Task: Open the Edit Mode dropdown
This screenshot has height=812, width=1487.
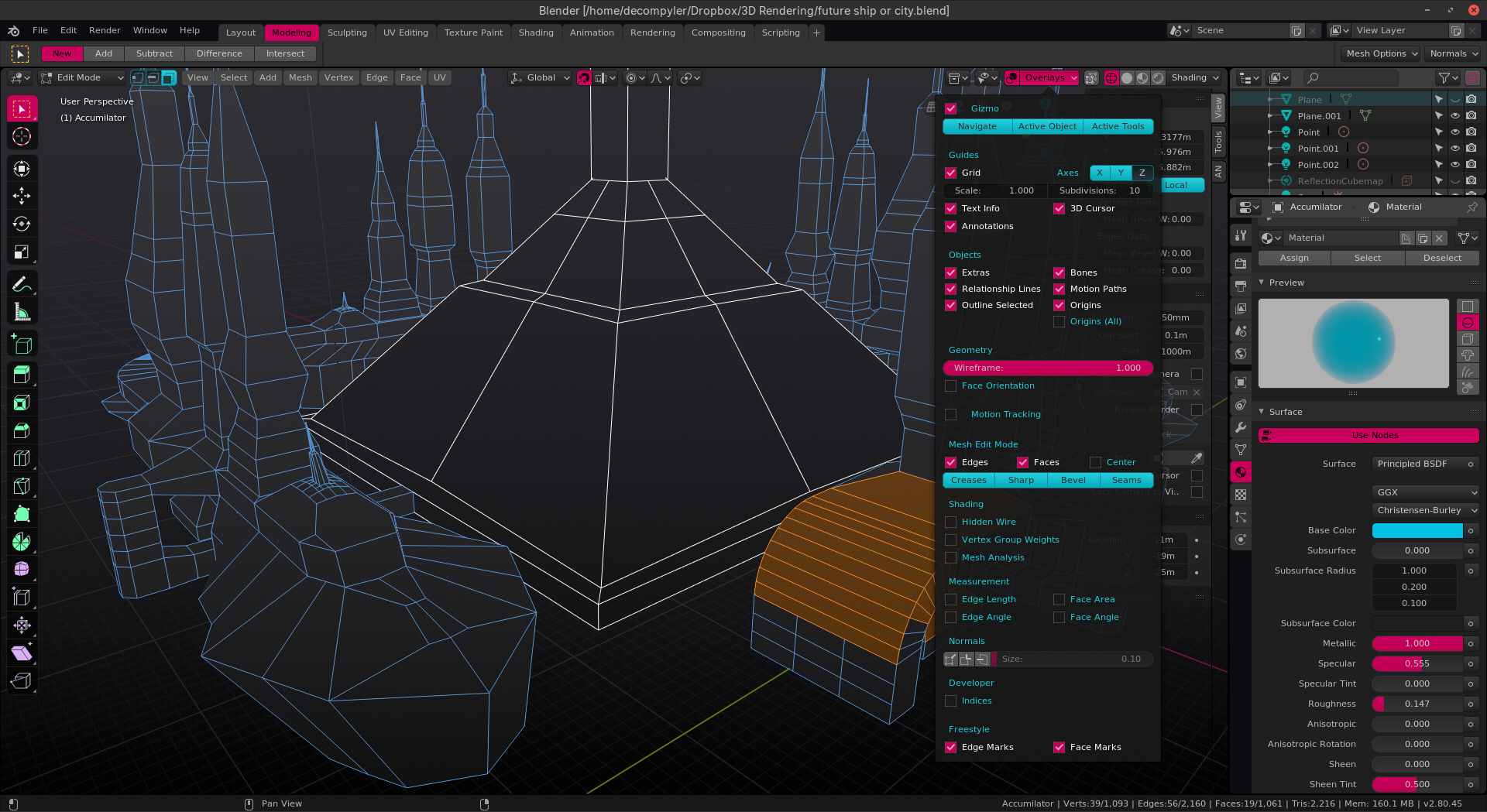Action: click(82, 78)
